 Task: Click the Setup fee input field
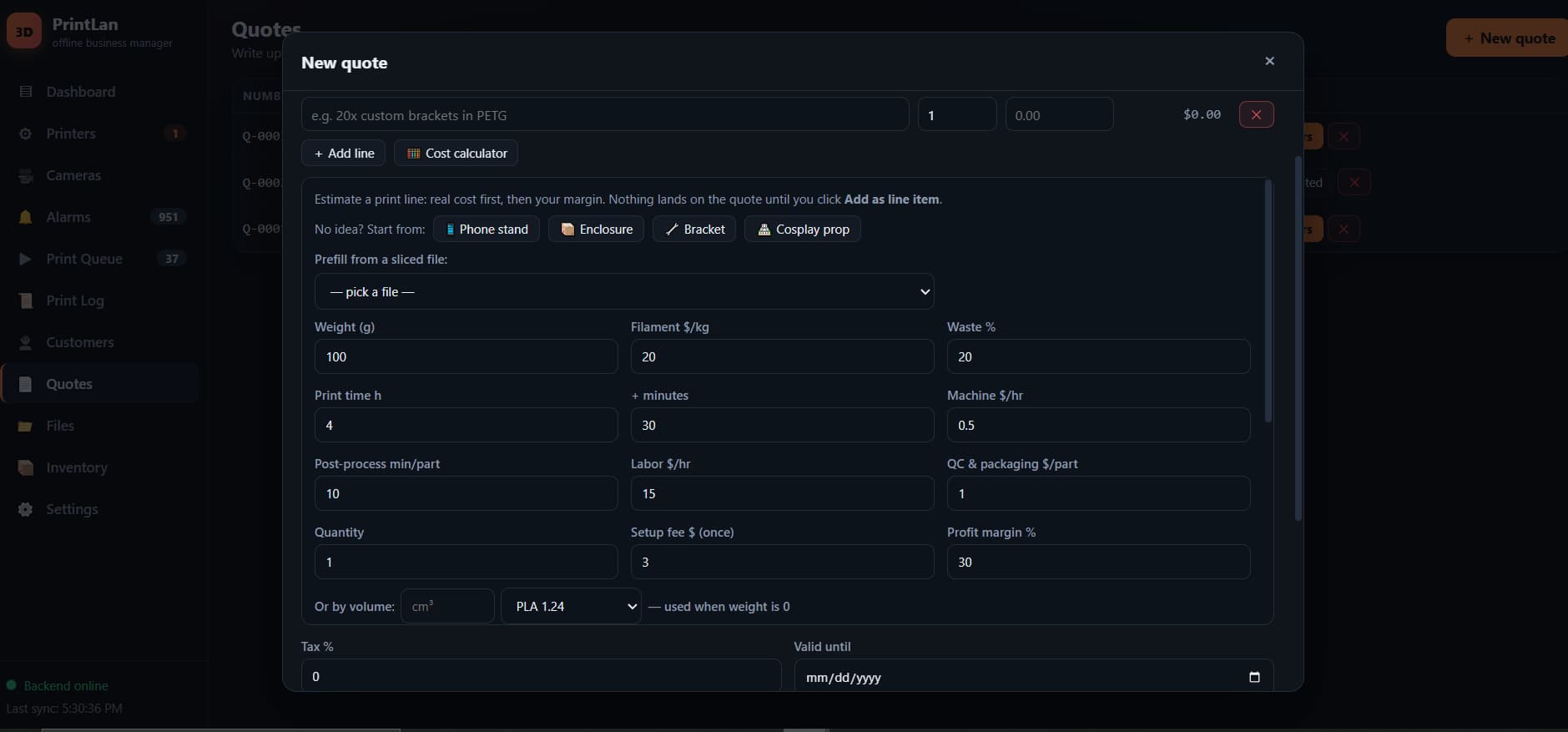pos(782,562)
